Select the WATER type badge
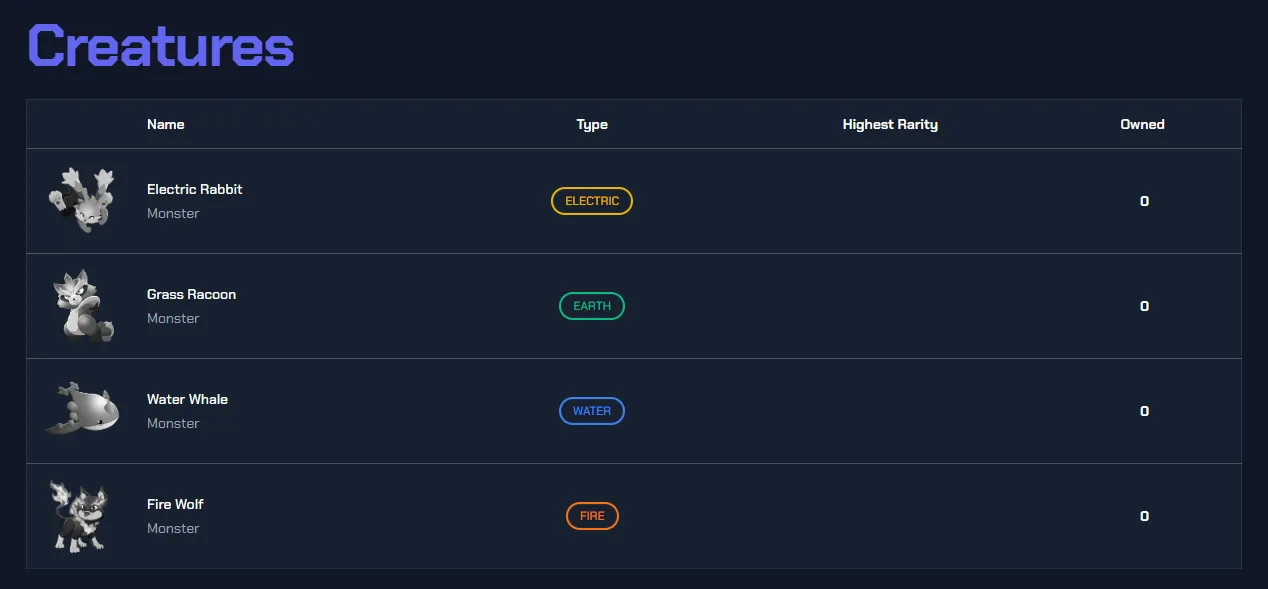 (x=592, y=411)
